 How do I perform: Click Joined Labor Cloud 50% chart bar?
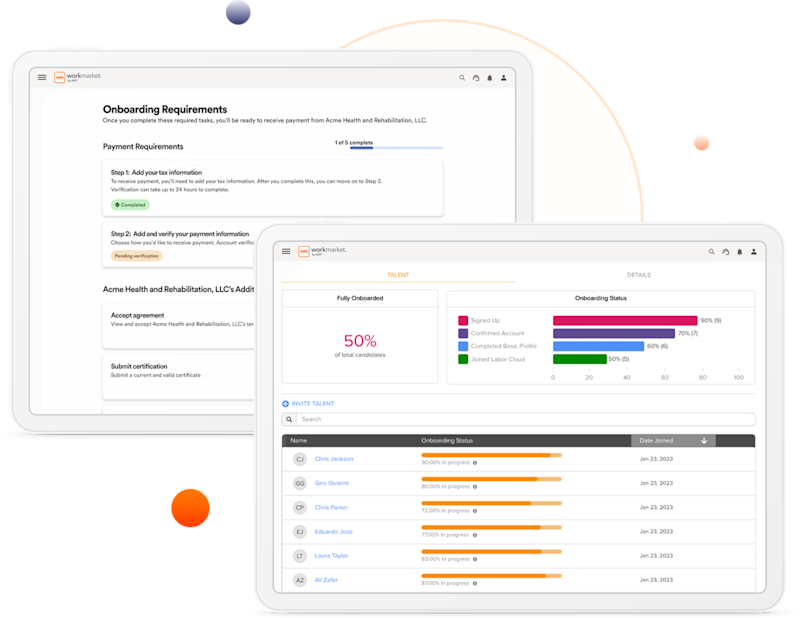pyautogui.click(x=580, y=359)
